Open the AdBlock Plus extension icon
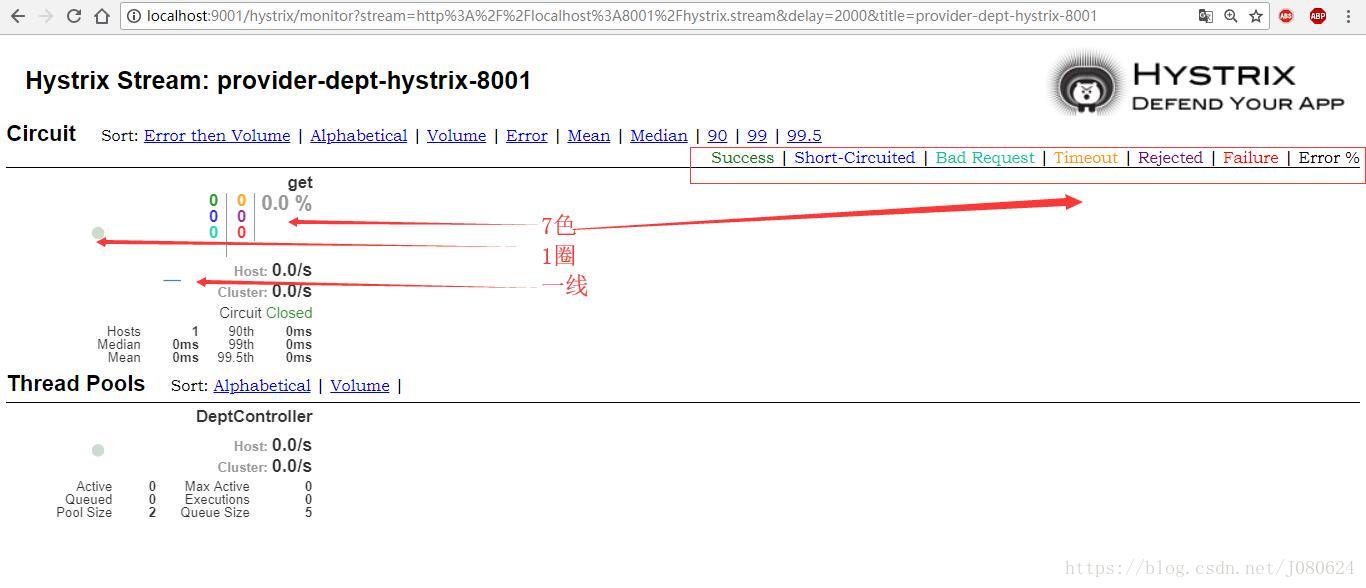 pos(1318,16)
